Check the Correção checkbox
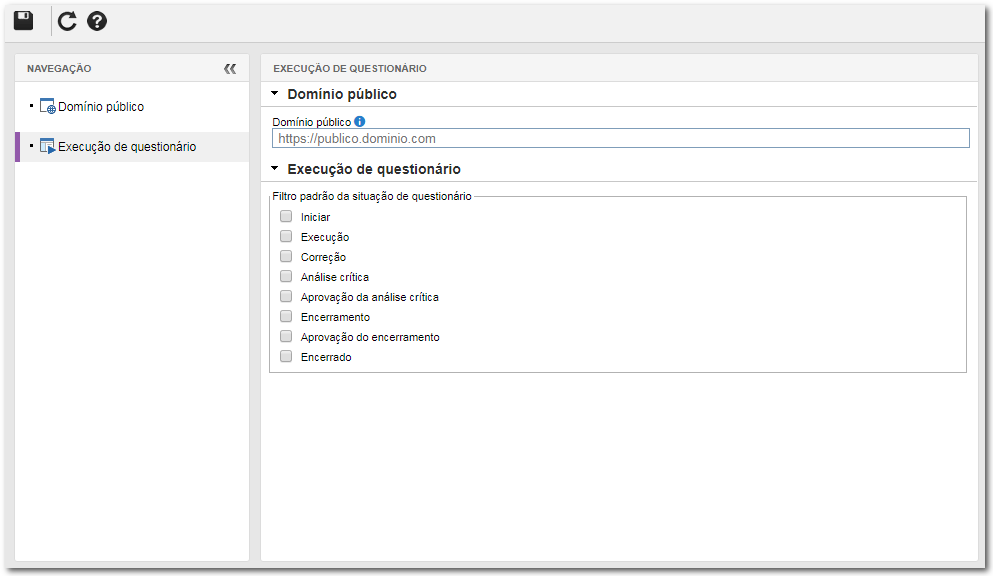 point(286,256)
